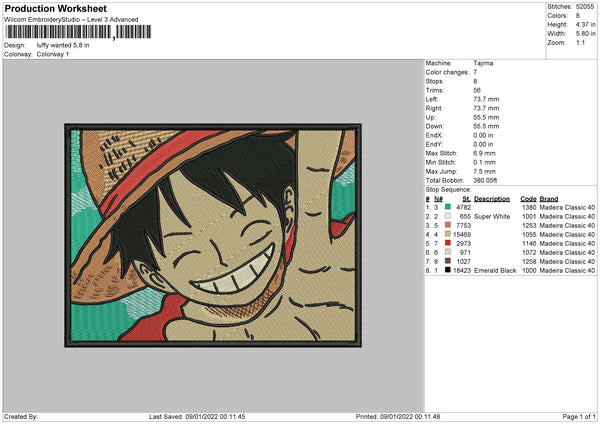Image resolution: width=600 pixels, height=424 pixels.
Task: Click the orange swatch in stop 3
Action: click(448, 225)
